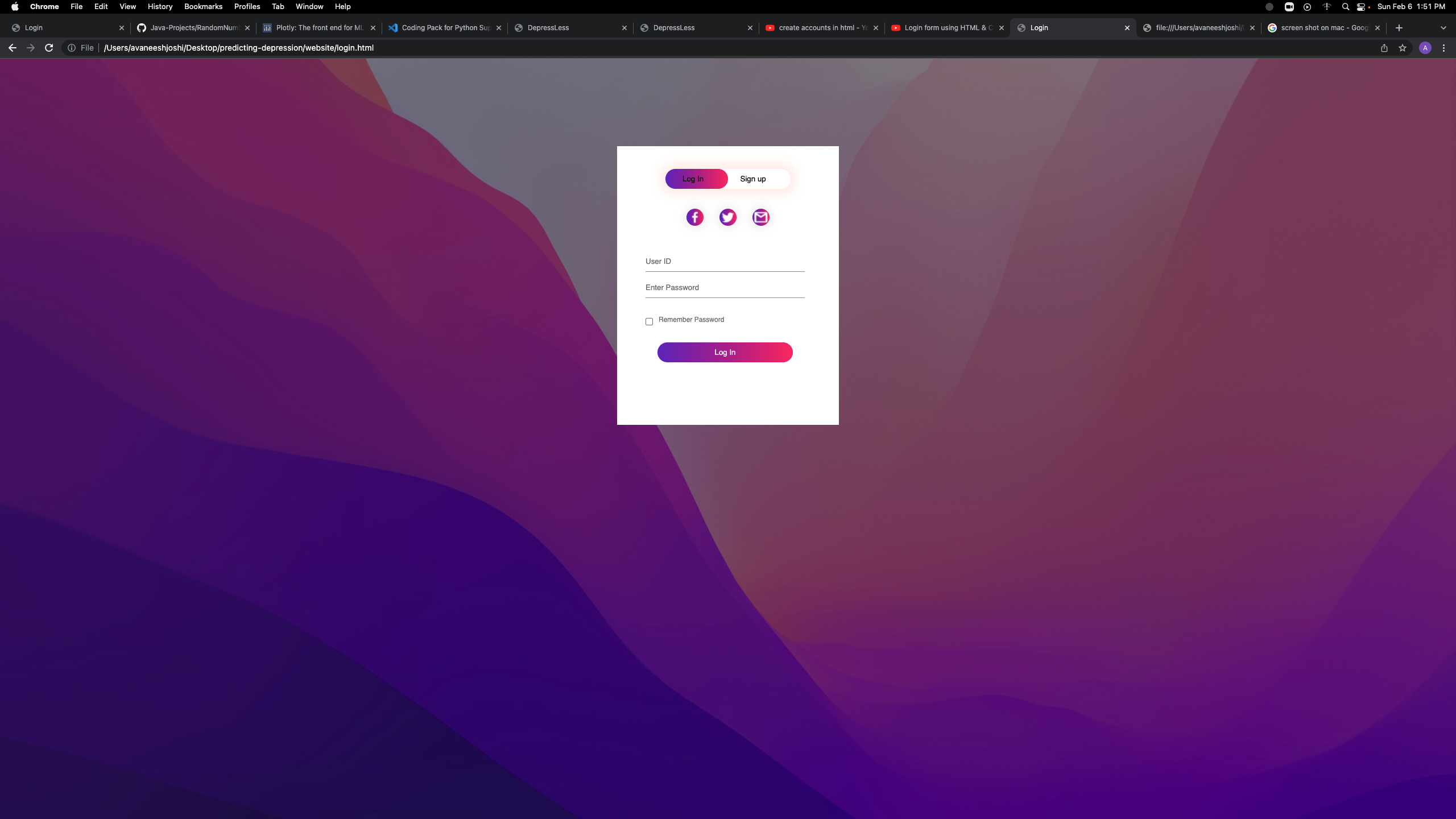1456x819 pixels.
Task: Expand the tab search chevron
Action: [x=1443, y=27]
